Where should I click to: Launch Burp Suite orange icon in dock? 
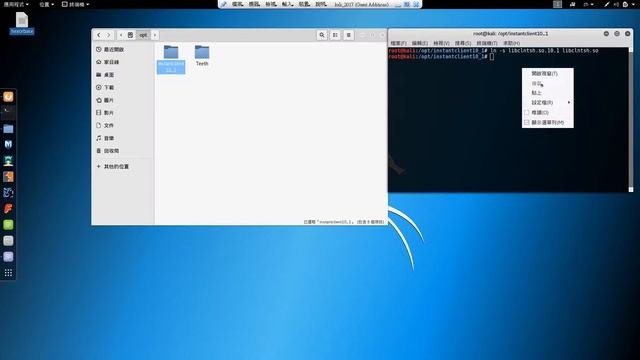pyautogui.click(x=8, y=177)
